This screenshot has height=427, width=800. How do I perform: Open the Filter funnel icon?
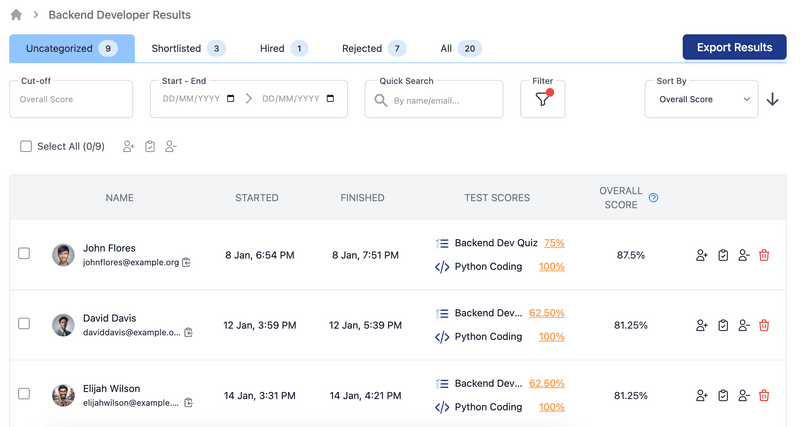(542, 99)
